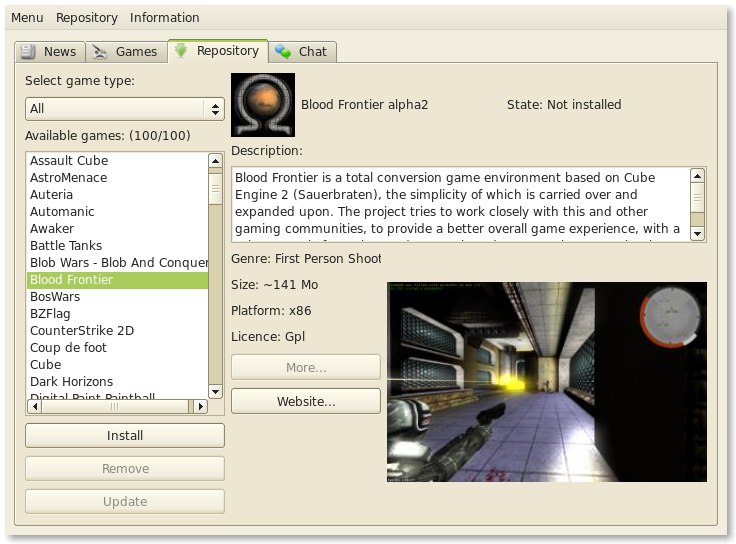Click 'Available games: (100/100)' label

[108, 136]
